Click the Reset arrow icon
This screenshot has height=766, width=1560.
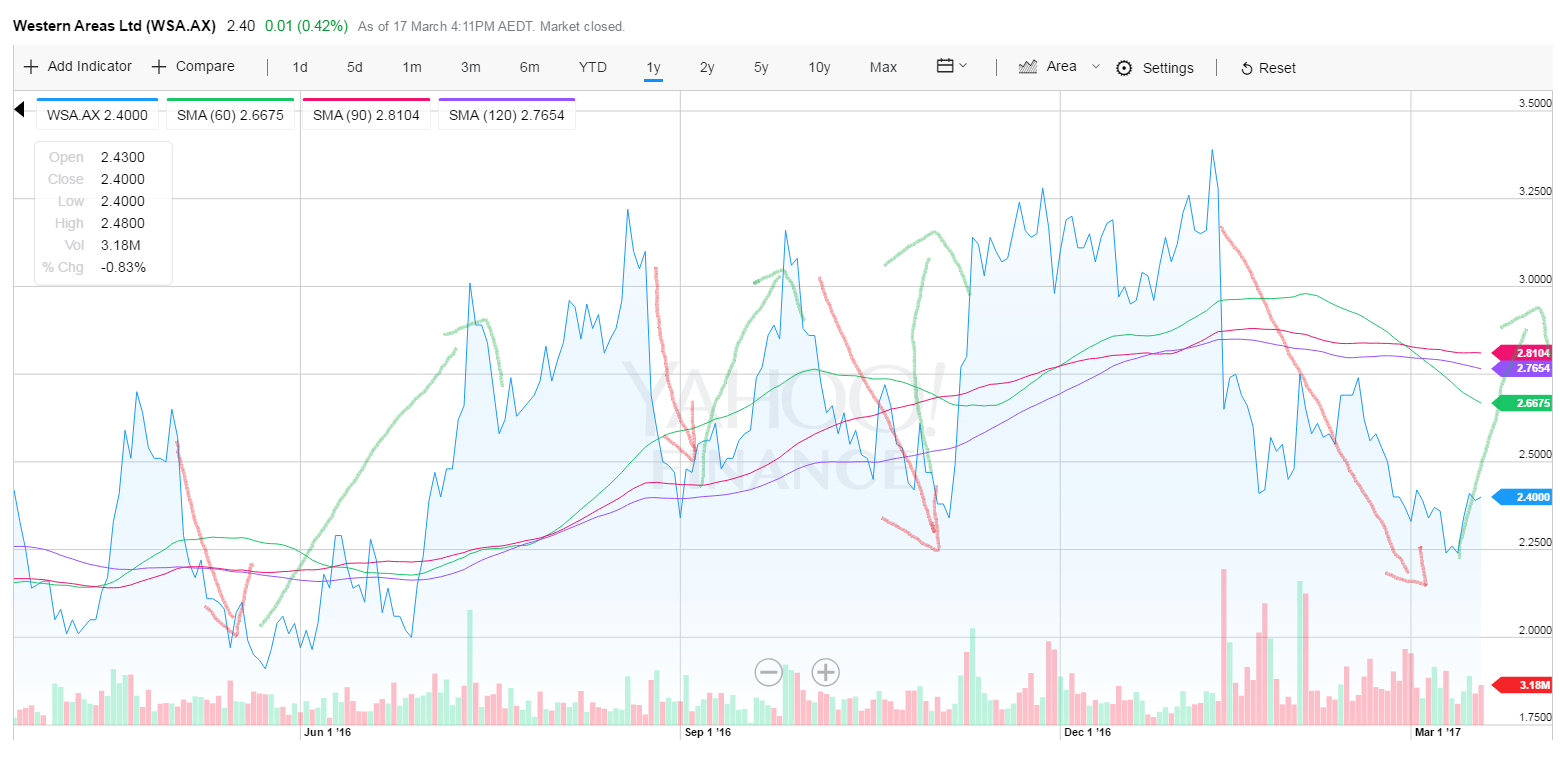pyautogui.click(x=1247, y=69)
